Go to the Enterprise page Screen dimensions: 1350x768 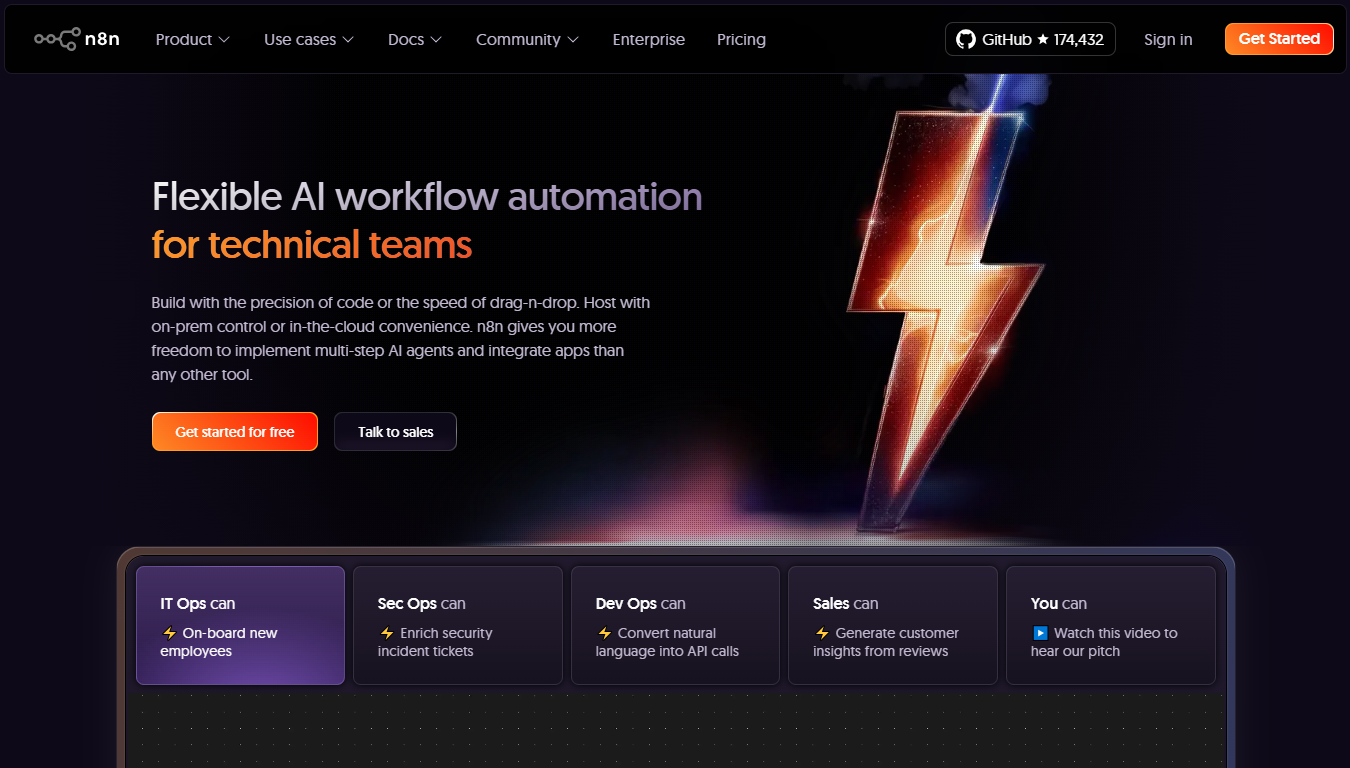pyautogui.click(x=648, y=39)
